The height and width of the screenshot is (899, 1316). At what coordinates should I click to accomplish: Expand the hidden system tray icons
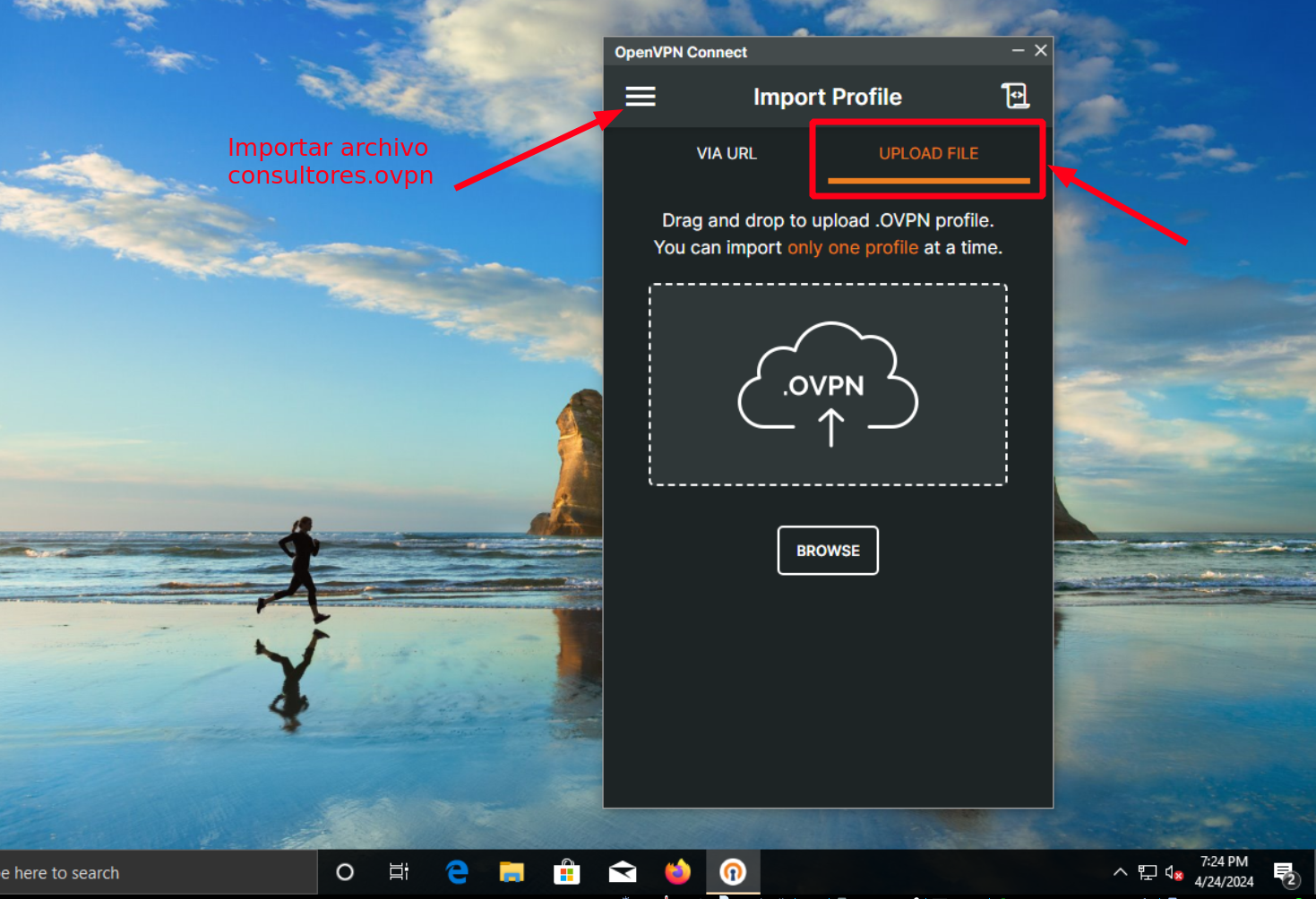click(x=1120, y=871)
